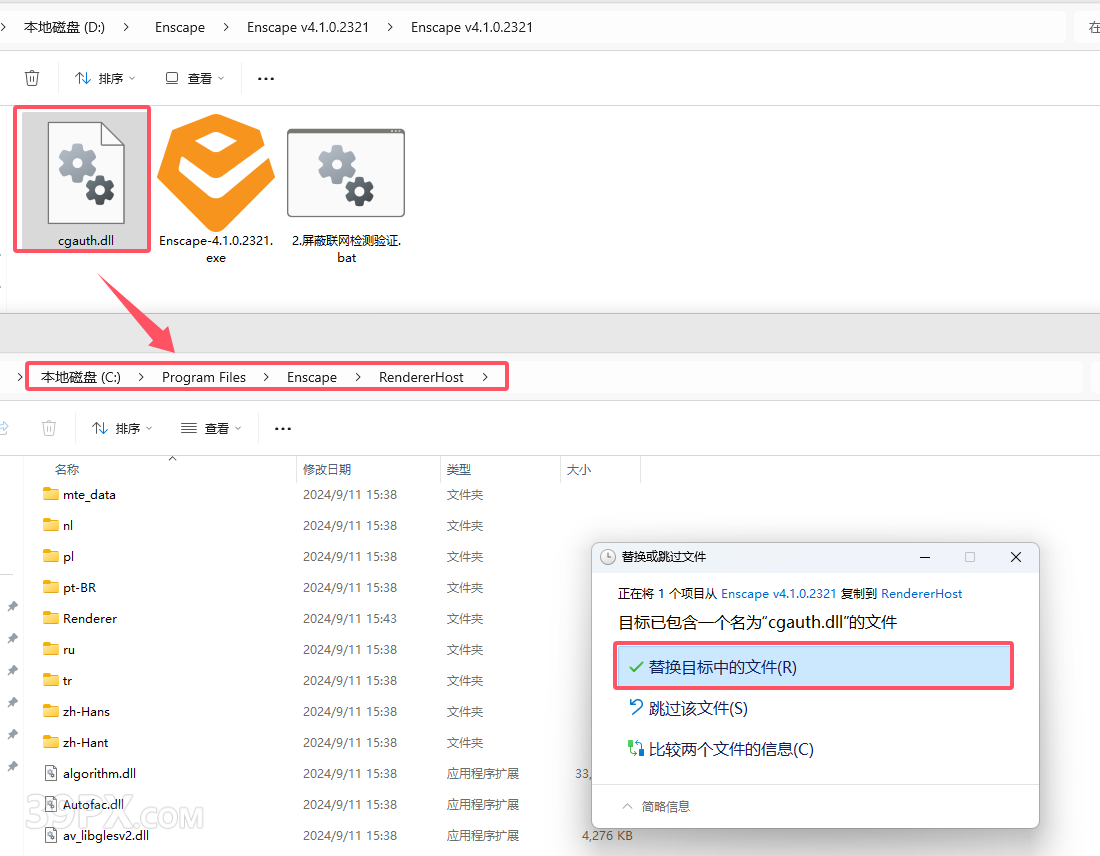Open the mte_data folder
The height and width of the screenshot is (856, 1100).
click(89, 494)
